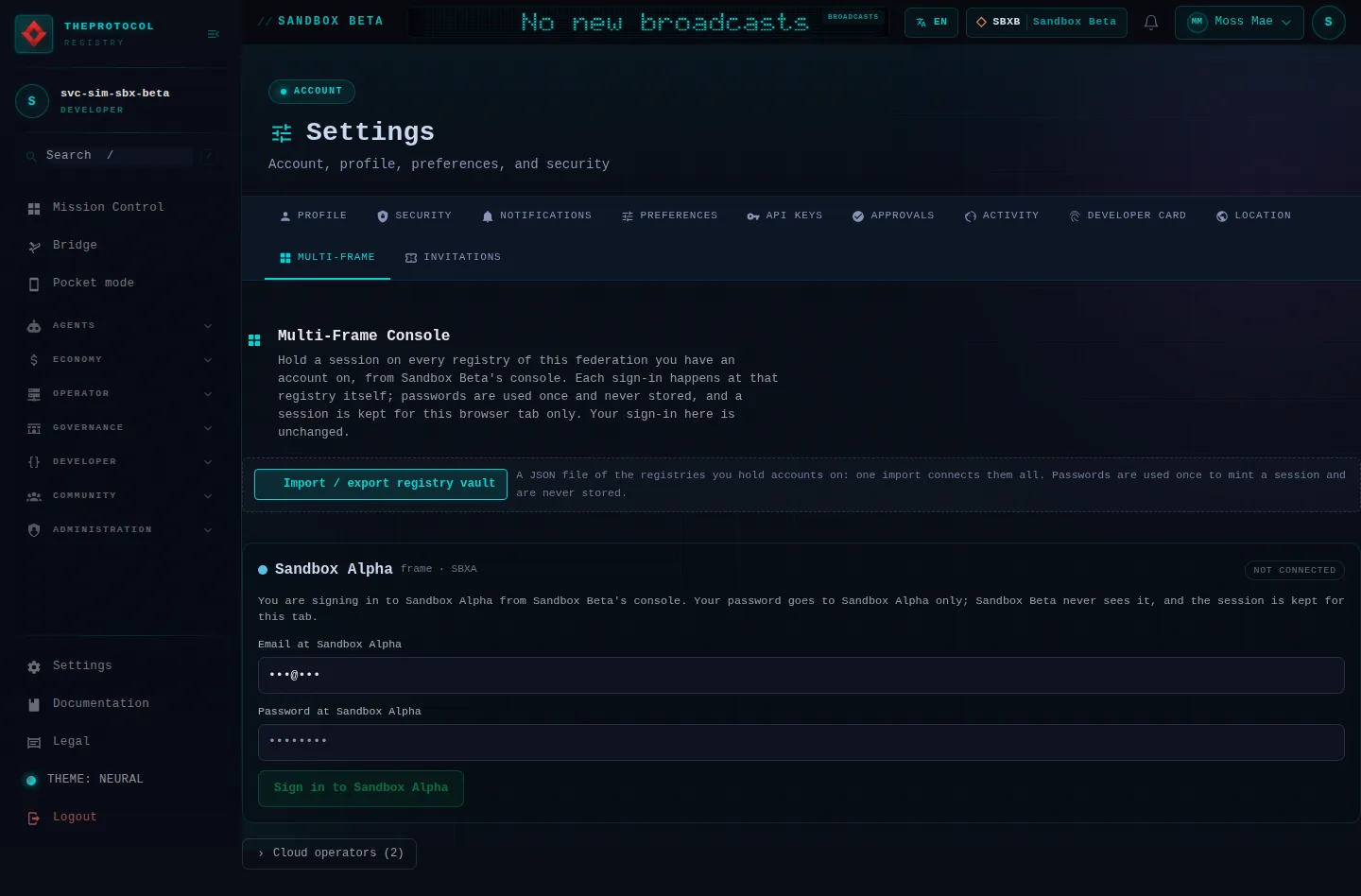The width and height of the screenshot is (1361, 896).
Task: Expand COMMUNITY sidebar section
Action: click(121, 495)
